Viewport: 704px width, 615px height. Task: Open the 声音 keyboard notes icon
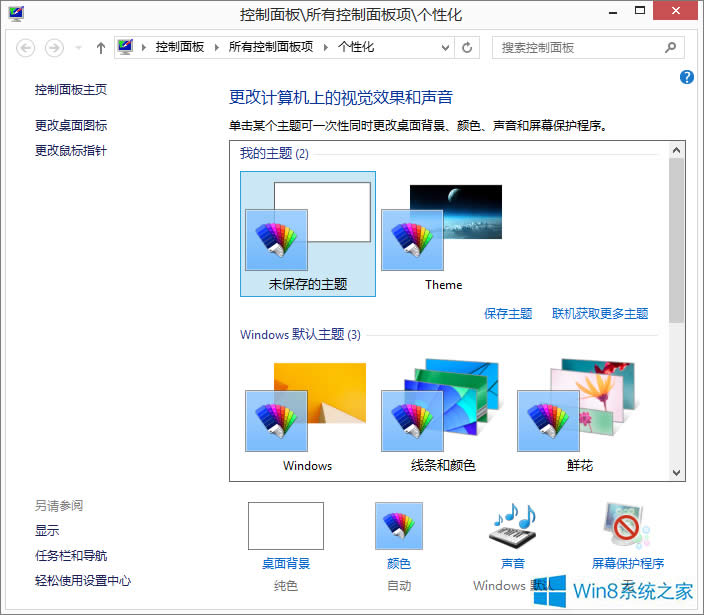513,526
